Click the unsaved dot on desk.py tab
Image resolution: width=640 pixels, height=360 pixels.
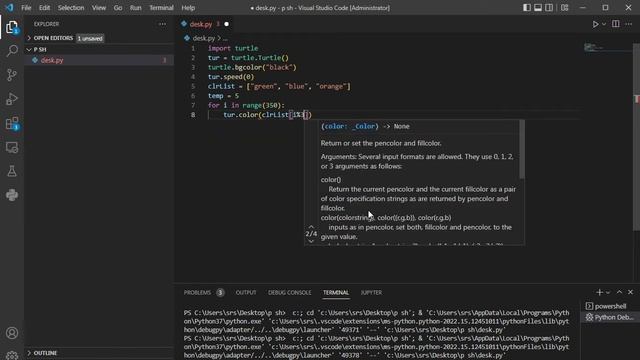pyautogui.click(x=227, y=24)
